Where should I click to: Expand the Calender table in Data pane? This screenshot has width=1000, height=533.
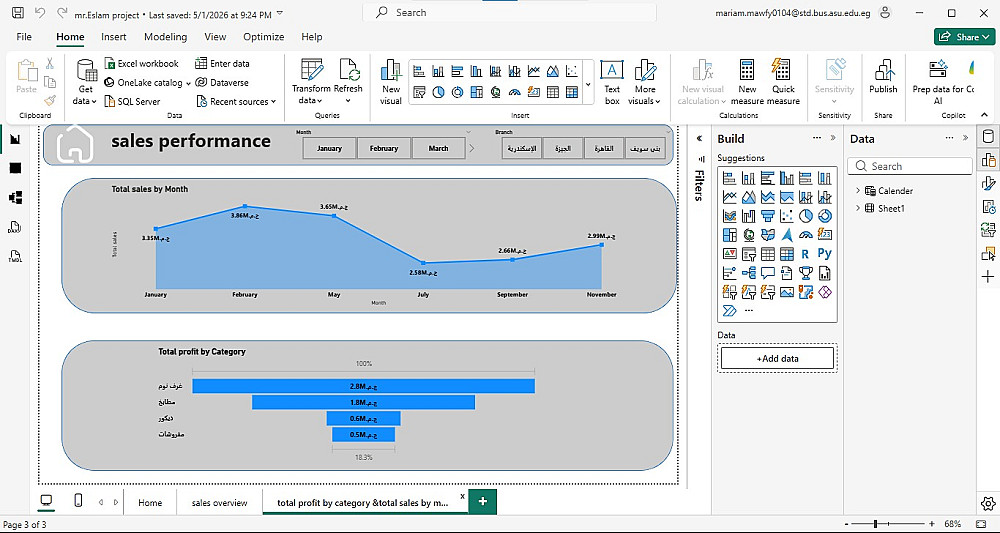pyautogui.click(x=858, y=191)
